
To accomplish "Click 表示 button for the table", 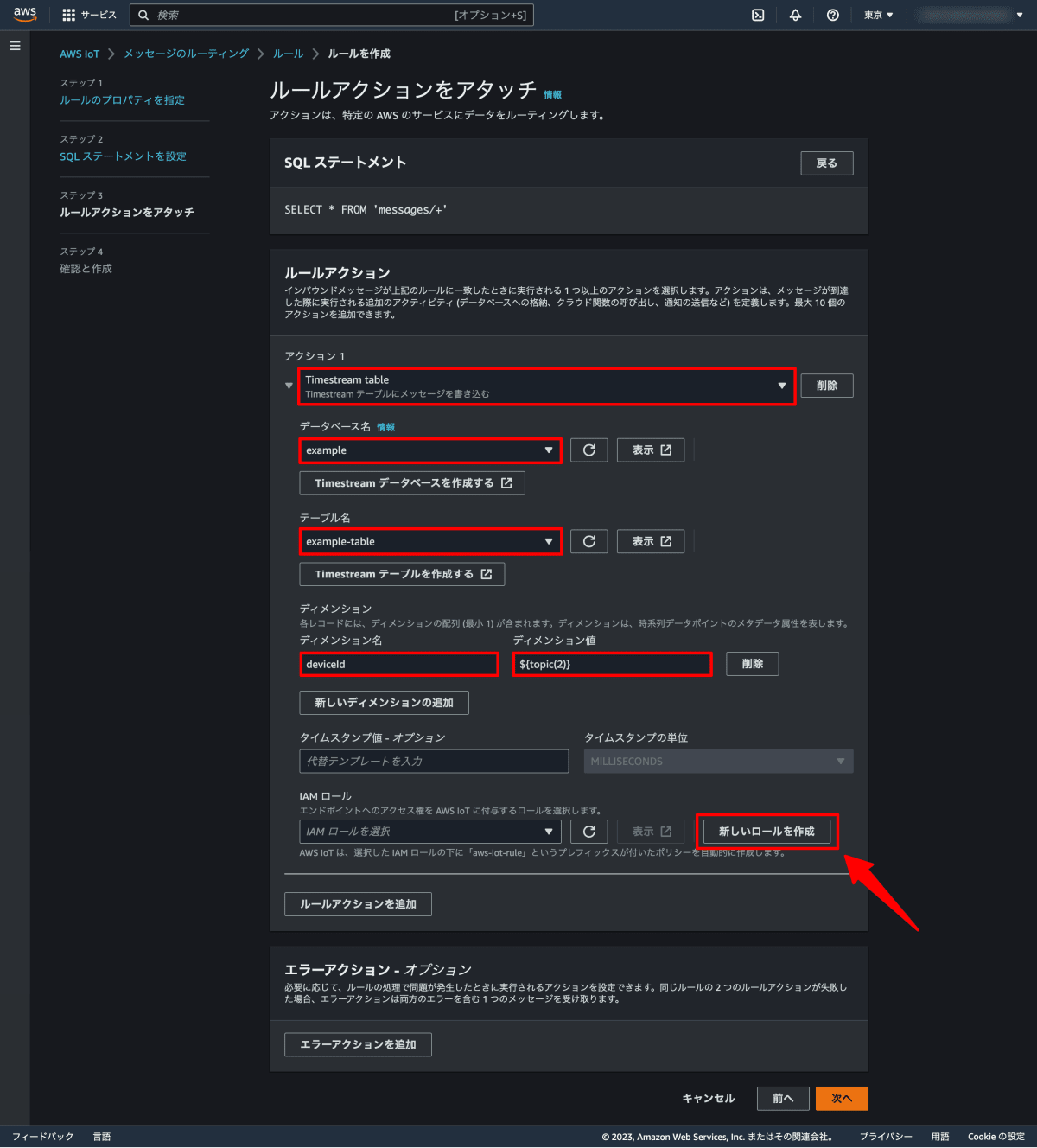I will (x=651, y=541).
